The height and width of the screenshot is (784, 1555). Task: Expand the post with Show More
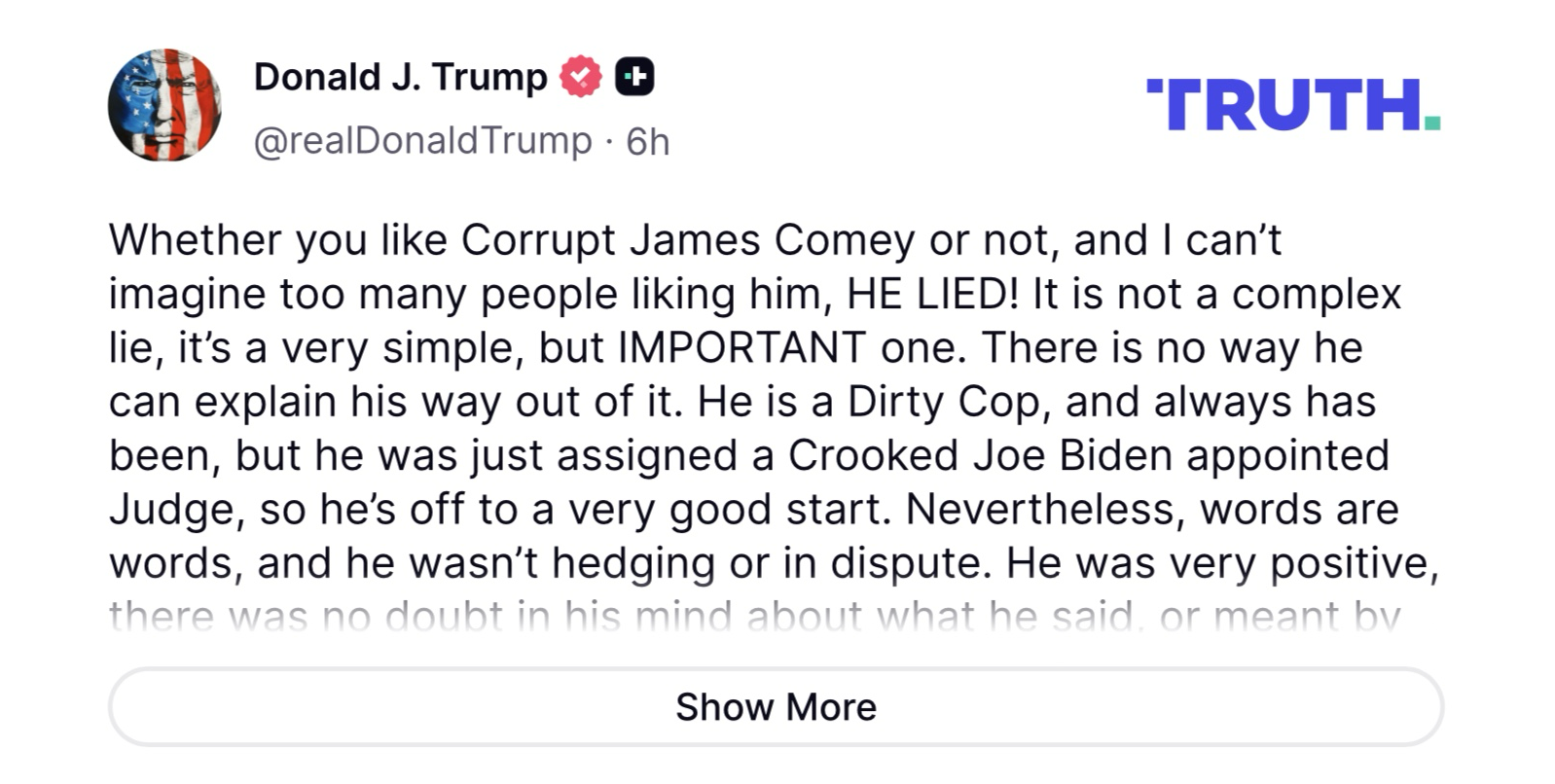click(x=776, y=707)
